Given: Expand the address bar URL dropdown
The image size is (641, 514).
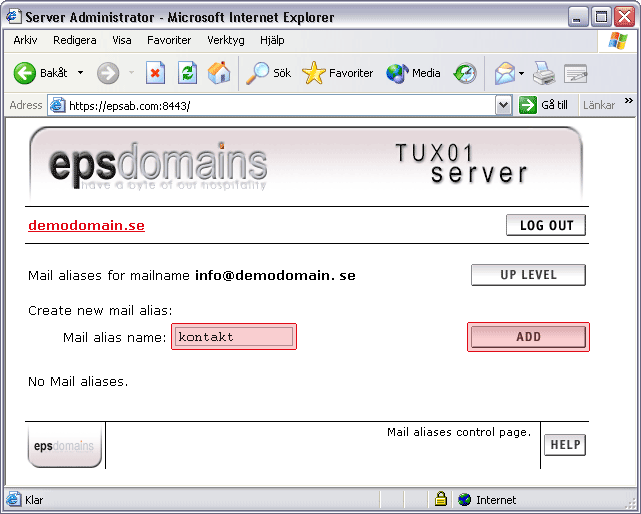Looking at the screenshot, I should coord(503,105).
